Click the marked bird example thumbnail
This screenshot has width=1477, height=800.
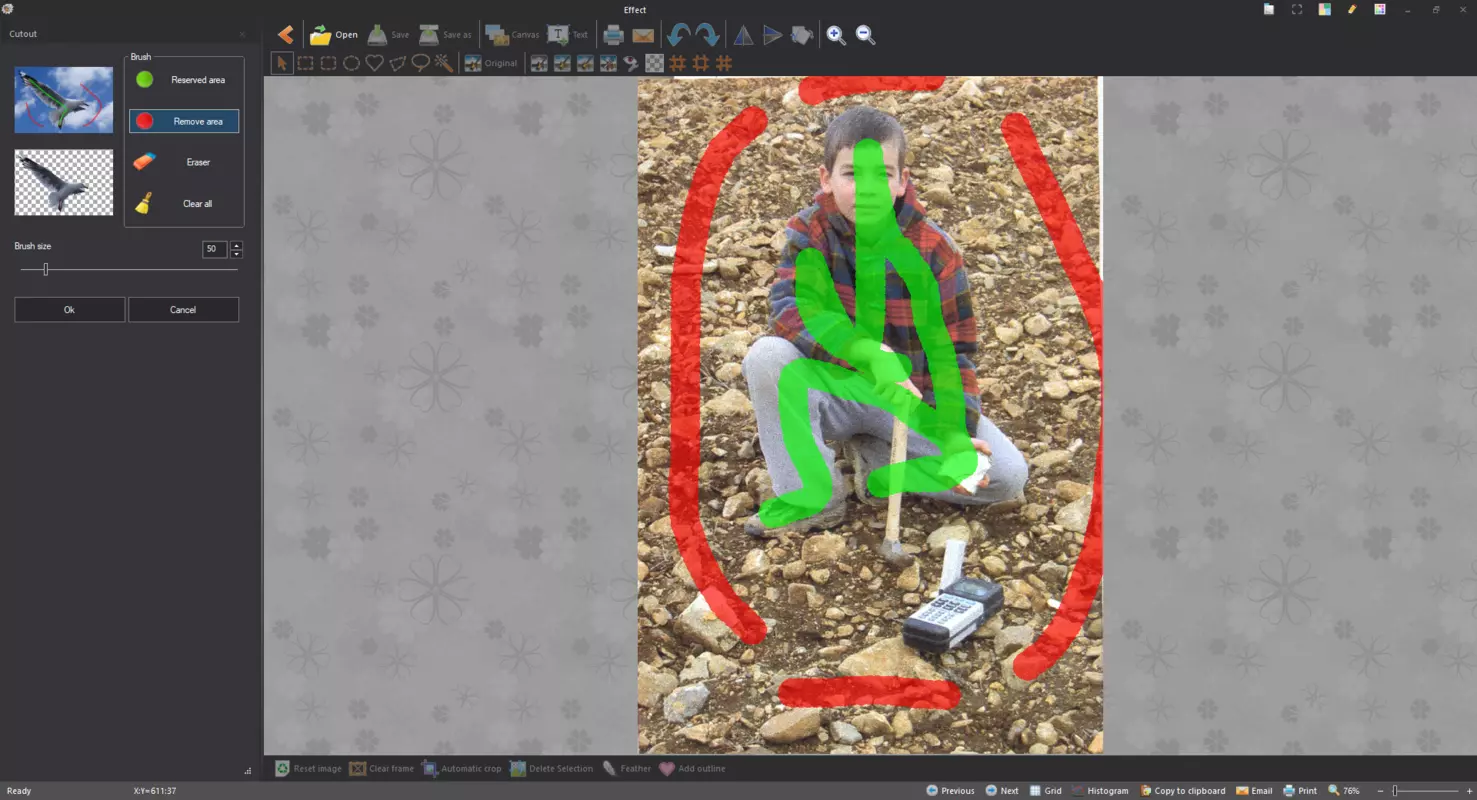click(64, 100)
